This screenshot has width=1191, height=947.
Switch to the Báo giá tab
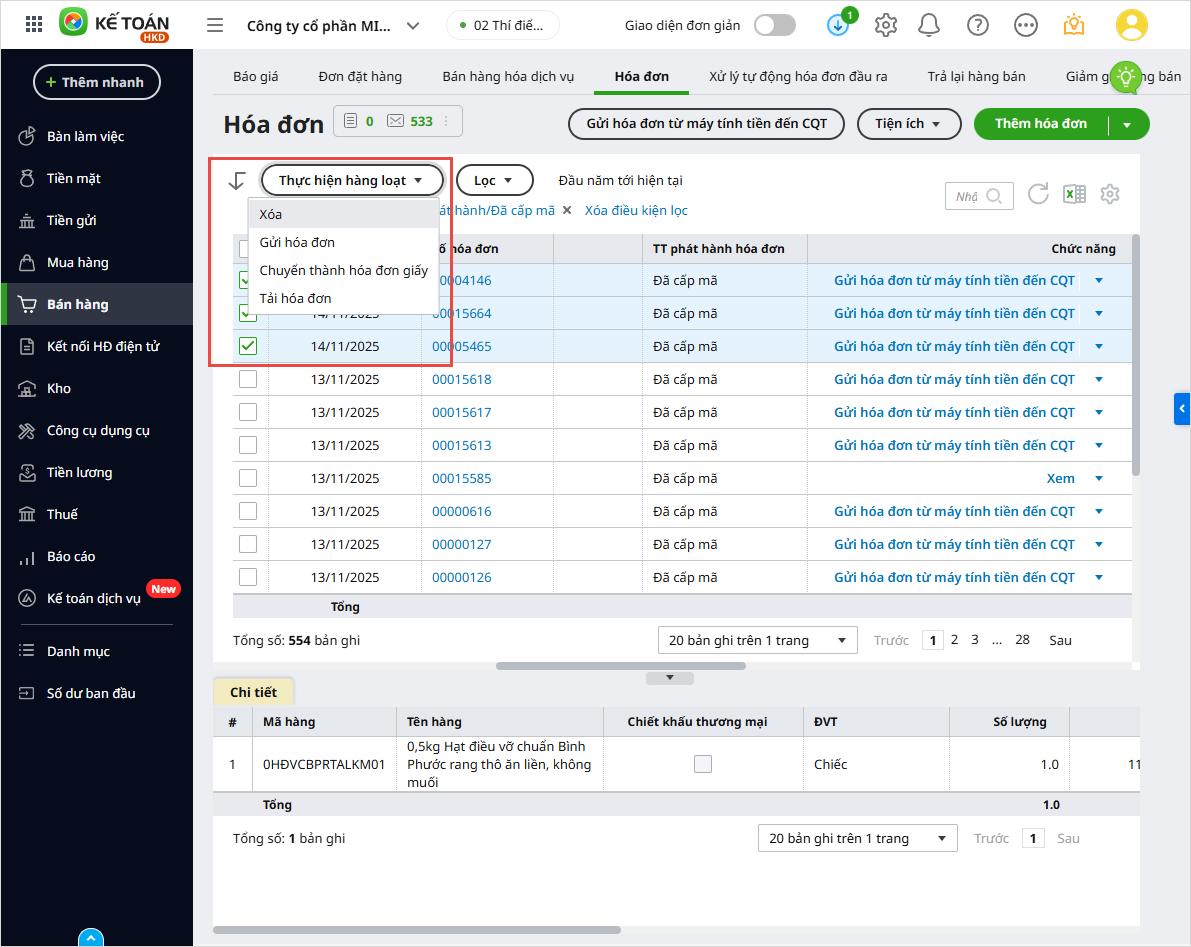[x=255, y=76]
